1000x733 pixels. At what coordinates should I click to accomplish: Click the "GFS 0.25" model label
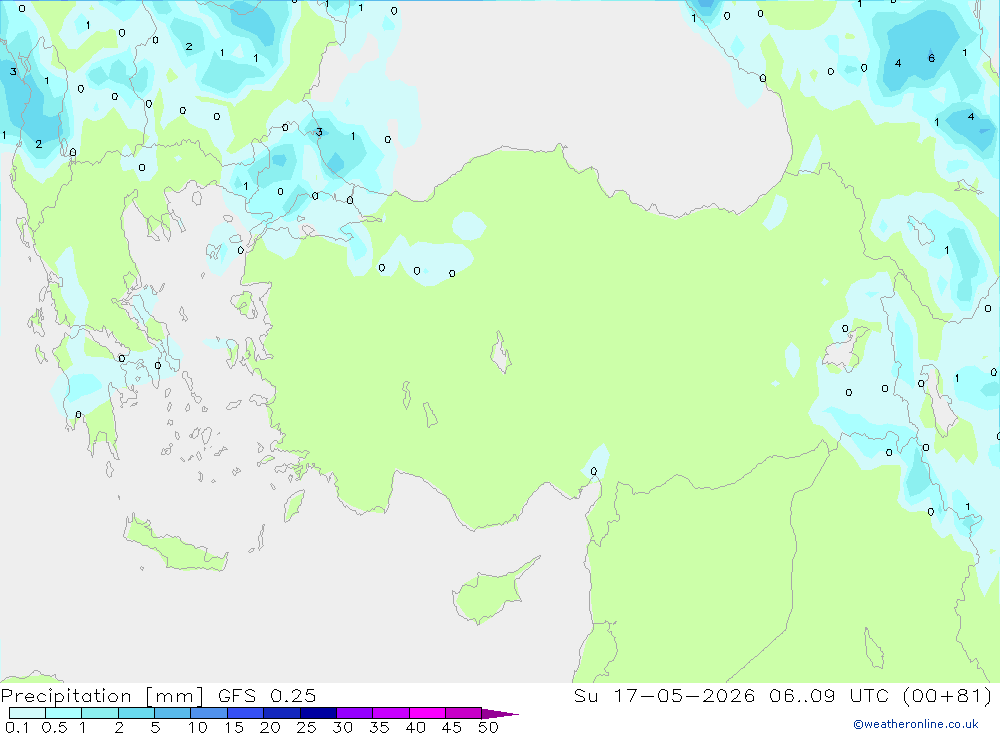point(267,696)
